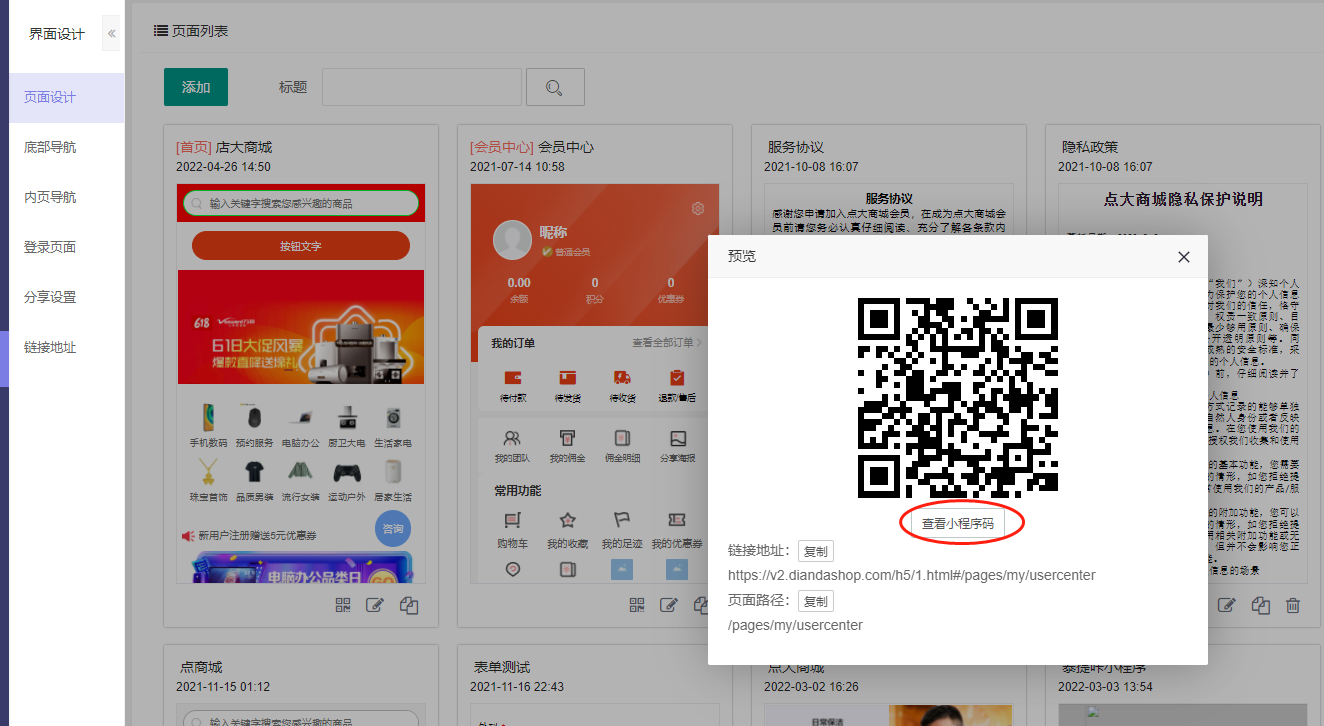The image size is (1324, 726).
Task: Click the green 添加 button
Action: click(196, 87)
